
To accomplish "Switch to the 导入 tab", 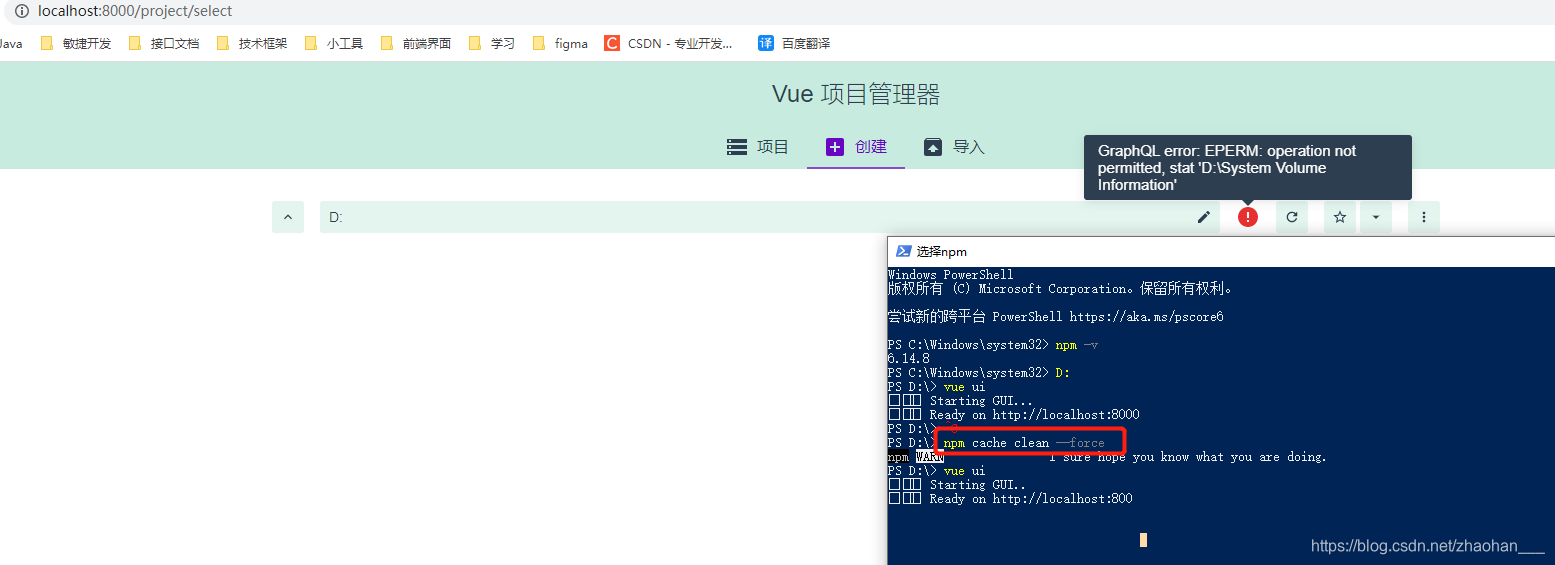I will (954, 147).
